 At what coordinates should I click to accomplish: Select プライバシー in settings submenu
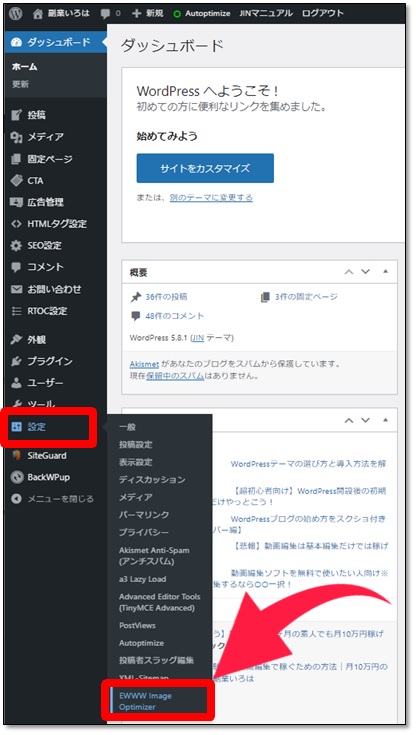[x=144, y=532]
